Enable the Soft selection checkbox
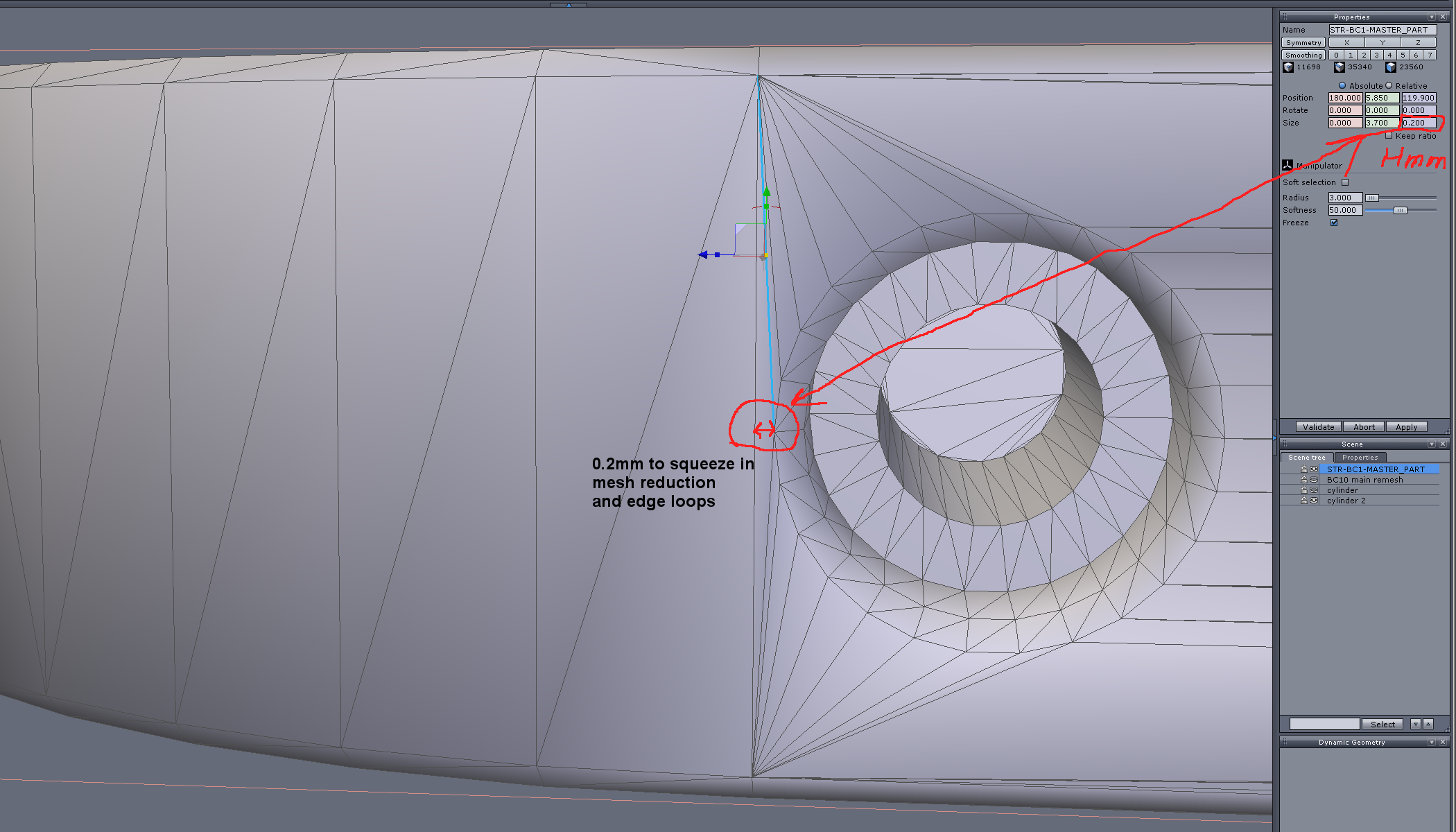 point(1345,182)
